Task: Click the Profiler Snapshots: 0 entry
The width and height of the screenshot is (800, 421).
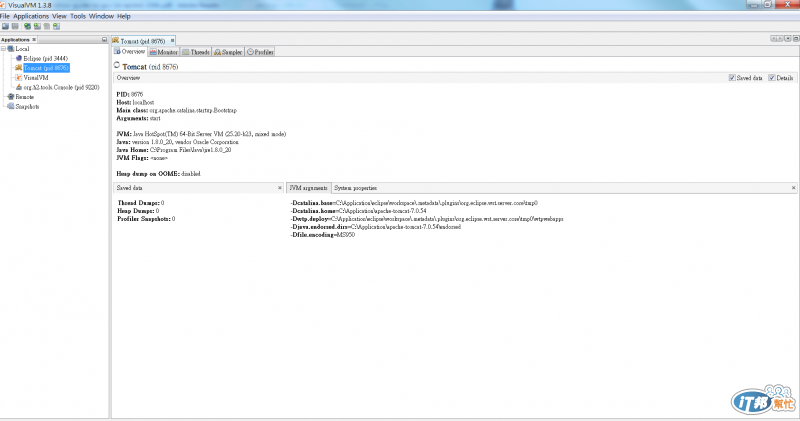Action: coord(146,219)
